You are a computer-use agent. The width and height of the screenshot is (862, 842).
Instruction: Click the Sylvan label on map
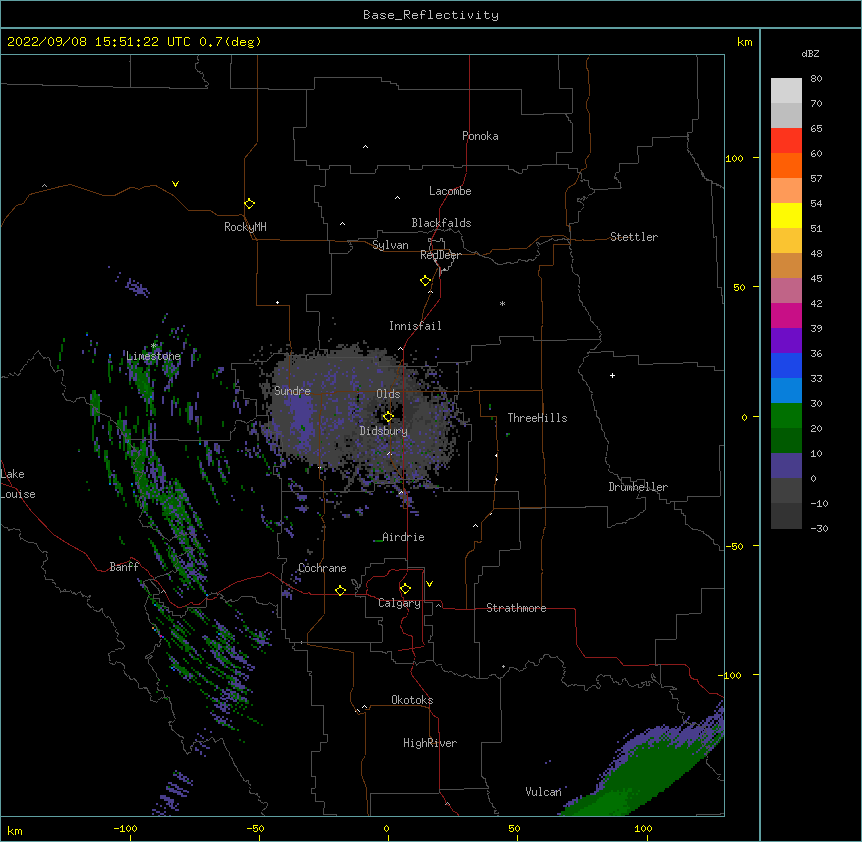(x=390, y=245)
